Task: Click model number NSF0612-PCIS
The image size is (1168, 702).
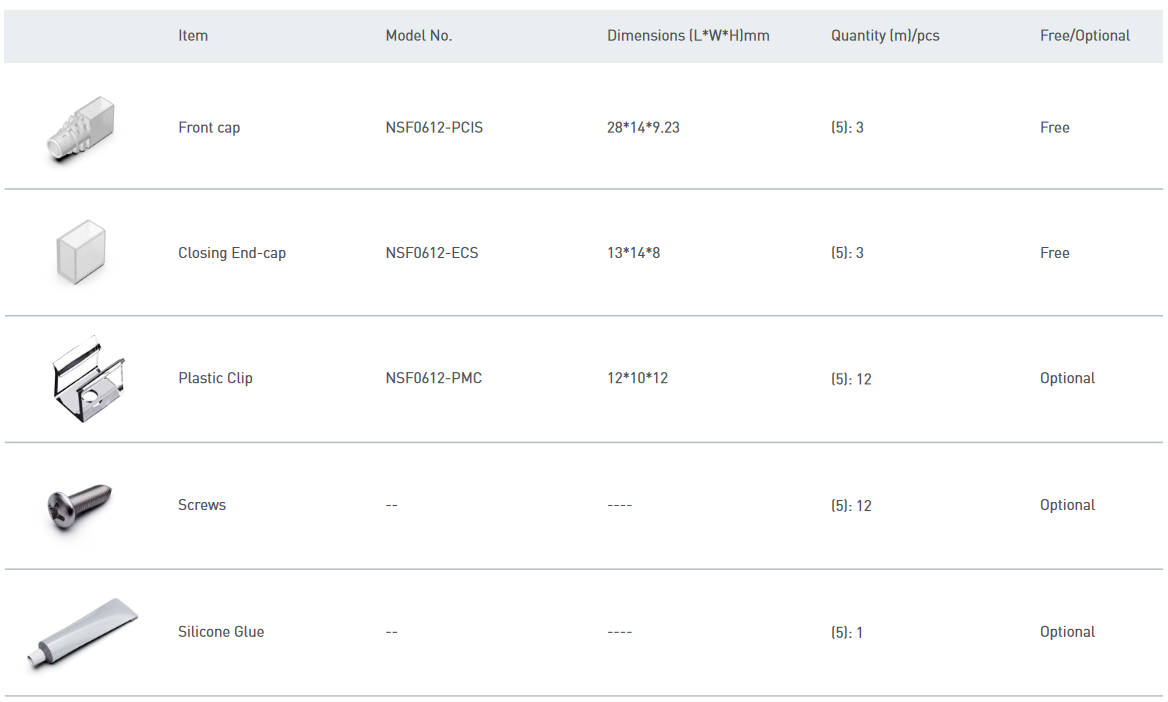Action: pyautogui.click(x=434, y=128)
